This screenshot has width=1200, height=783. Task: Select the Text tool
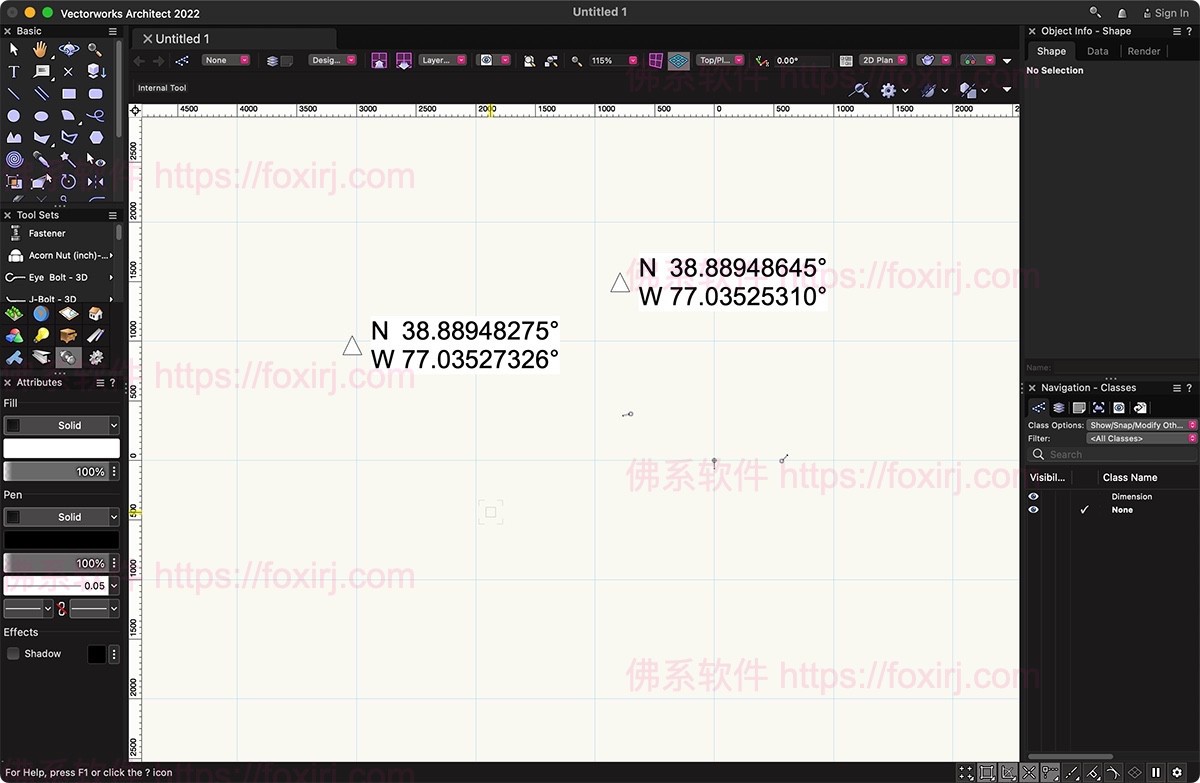pos(14,71)
